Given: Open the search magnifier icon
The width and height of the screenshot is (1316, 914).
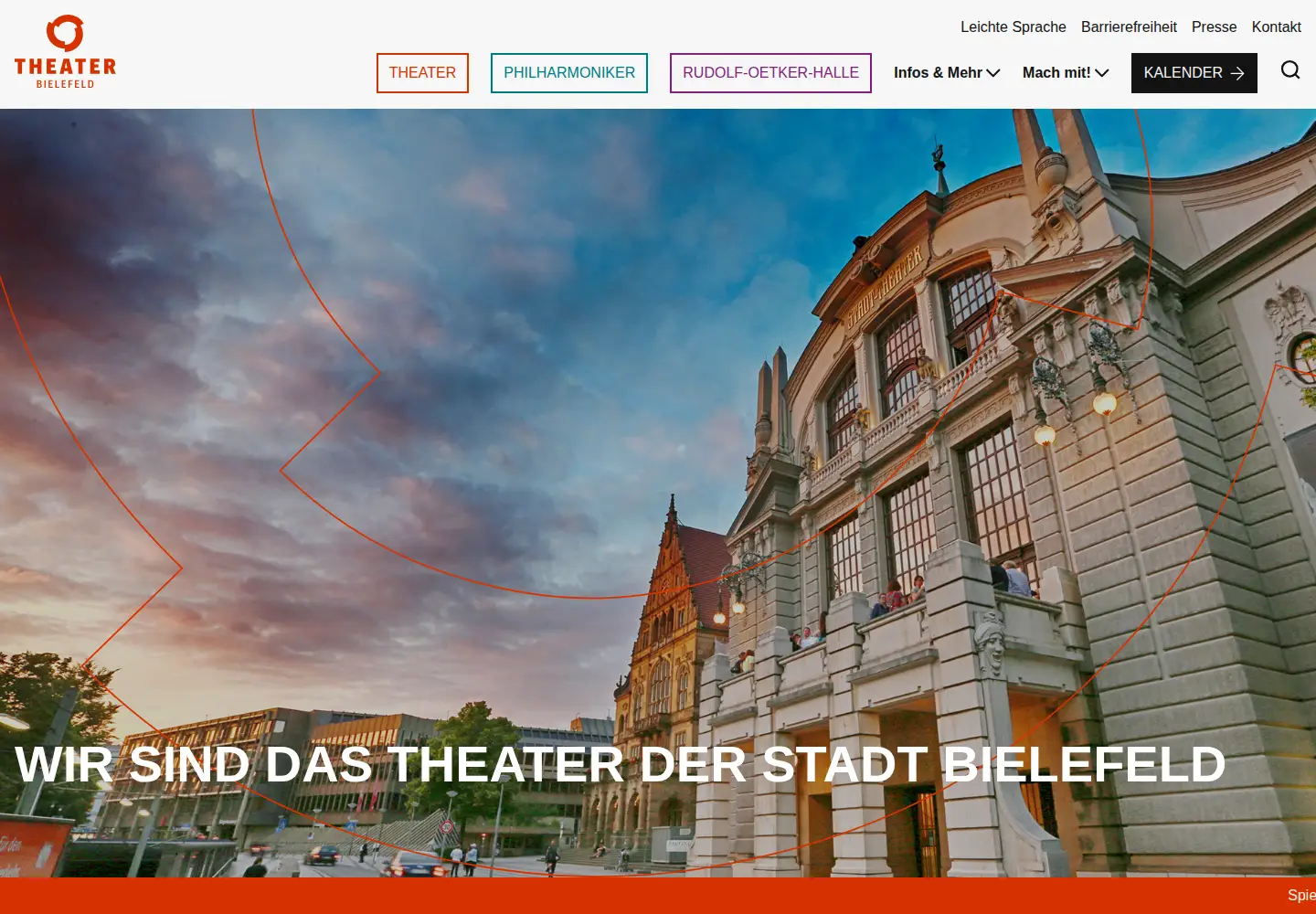Looking at the screenshot, I should coord(1289,70).
